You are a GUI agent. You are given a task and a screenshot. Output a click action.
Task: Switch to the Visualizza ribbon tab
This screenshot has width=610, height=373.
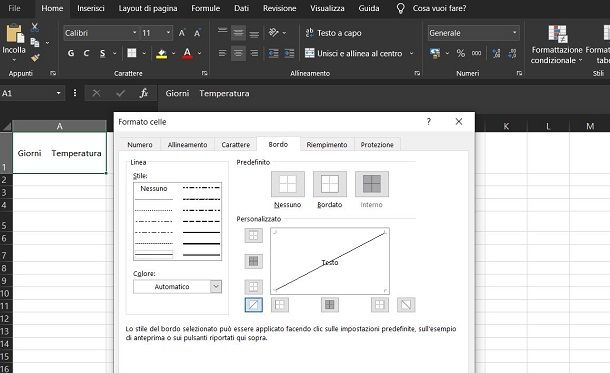coord(327,8)
